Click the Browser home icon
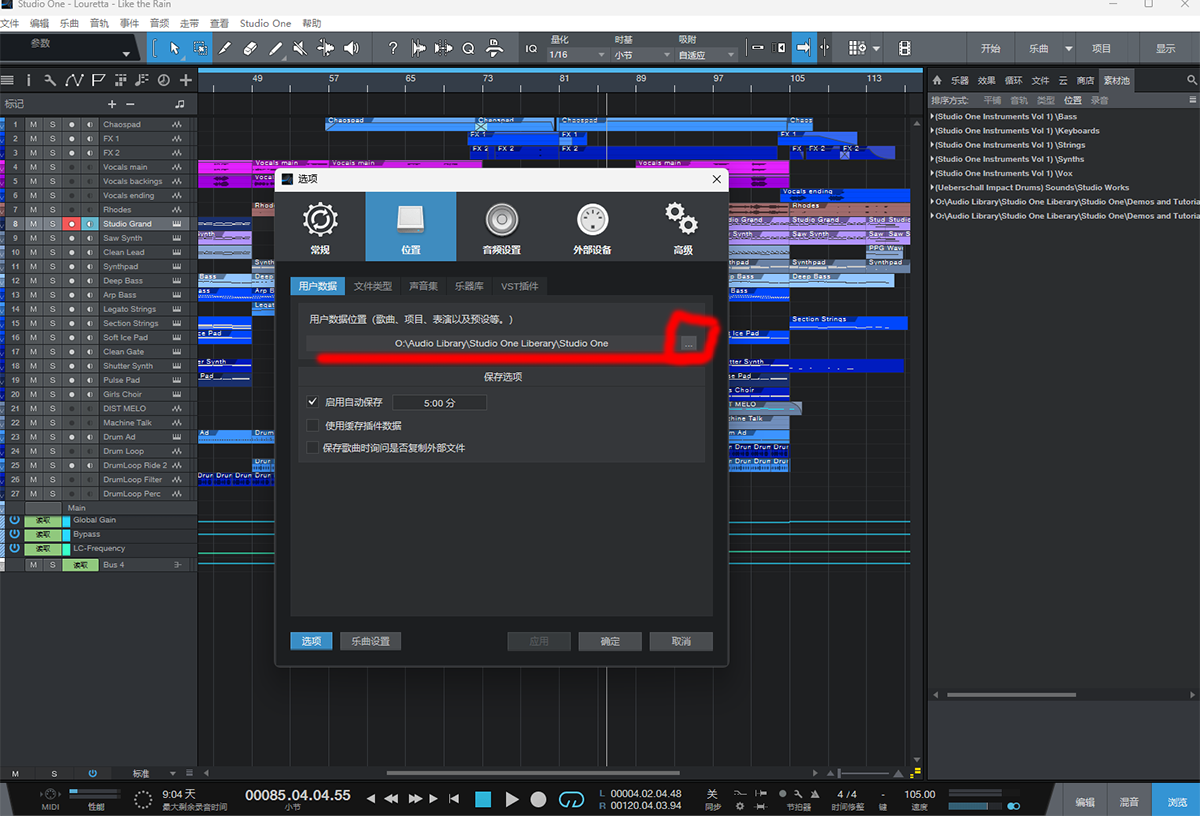This screenshot has width=1200, height=816. [x=938, y=80]
